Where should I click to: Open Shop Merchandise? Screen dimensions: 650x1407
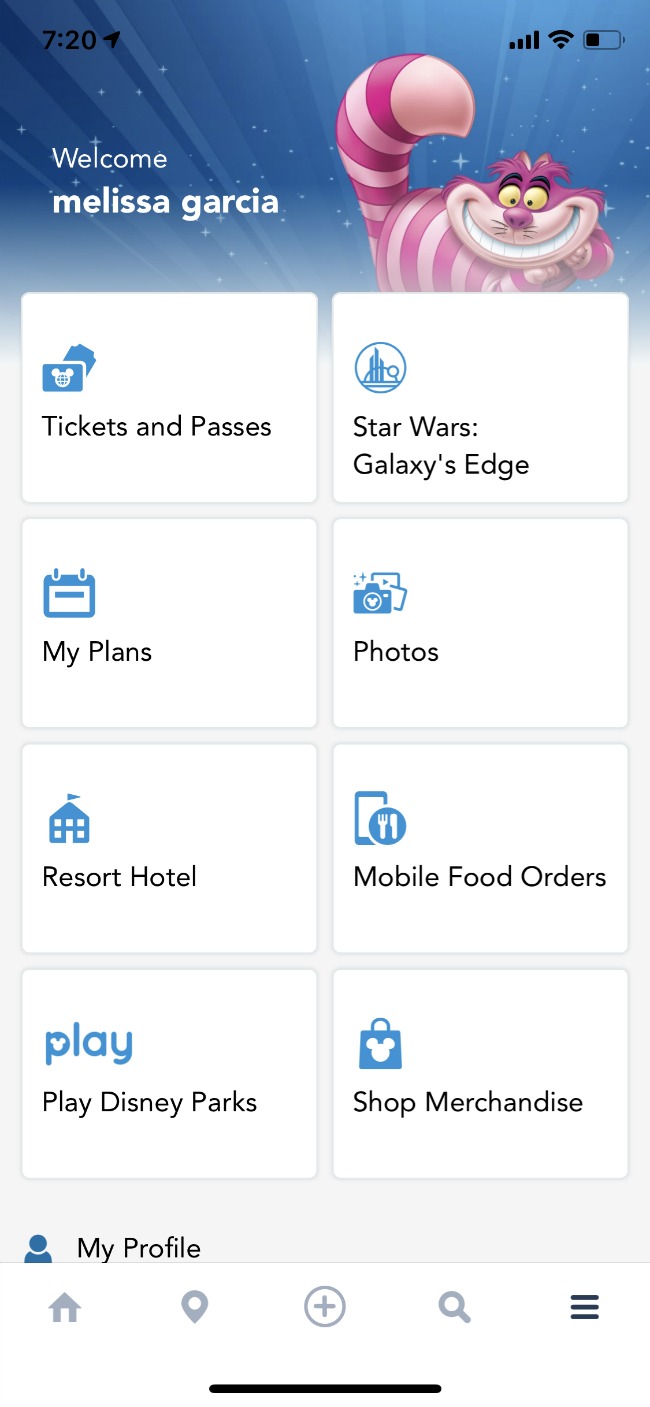[x=480, y=1073]
